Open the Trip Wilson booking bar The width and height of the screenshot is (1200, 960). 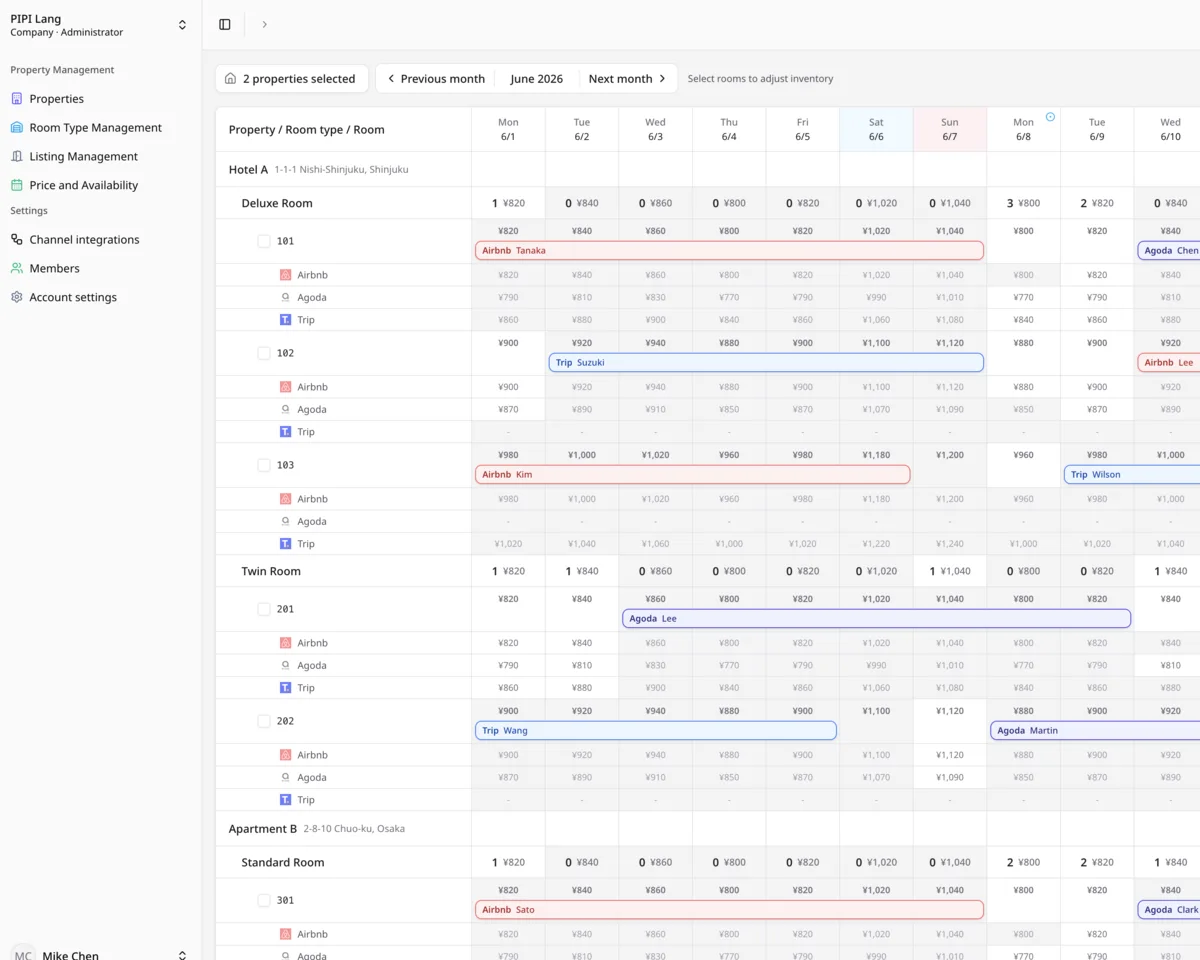click(1132, 474)
